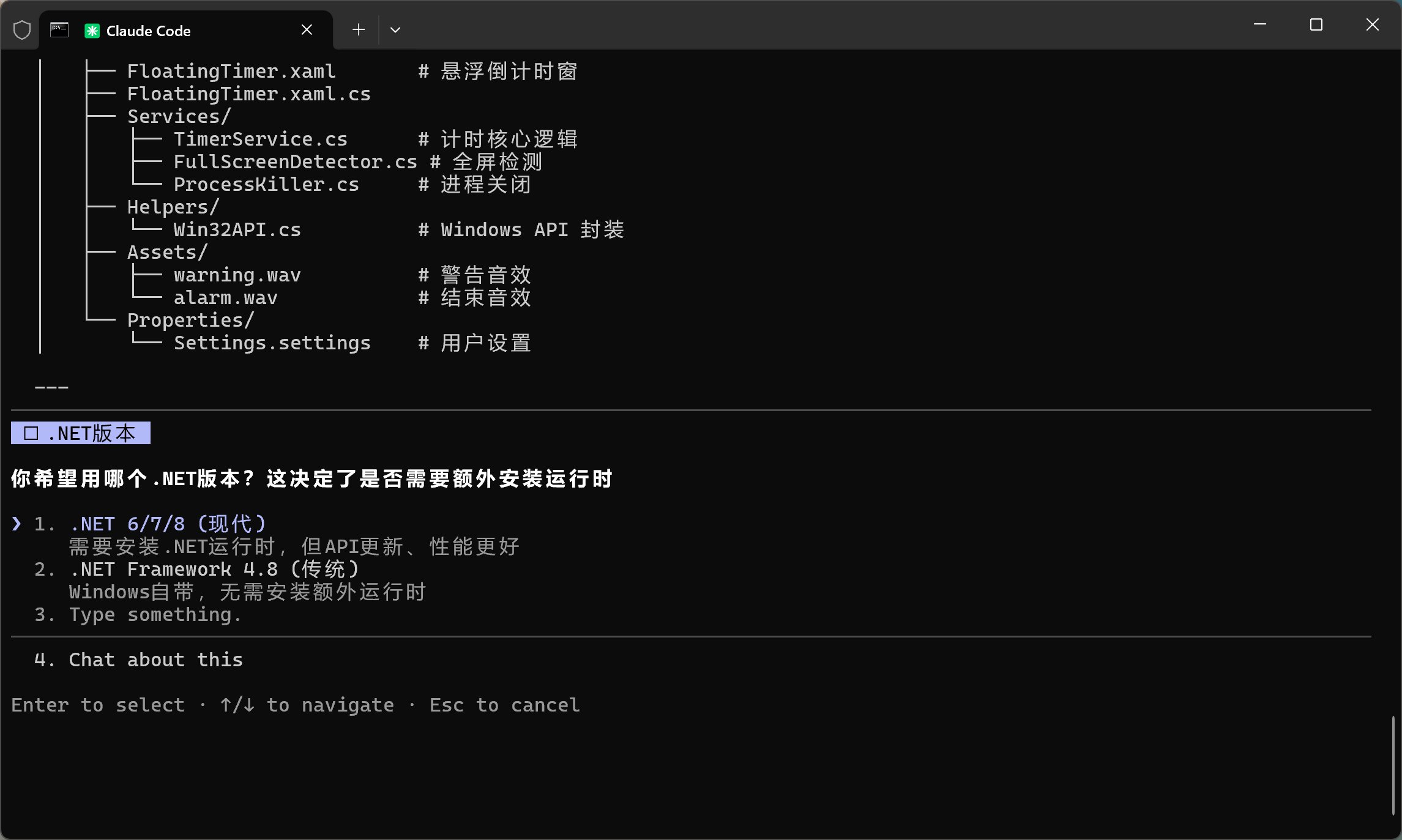Click the terminal icon on the tab

59,30
